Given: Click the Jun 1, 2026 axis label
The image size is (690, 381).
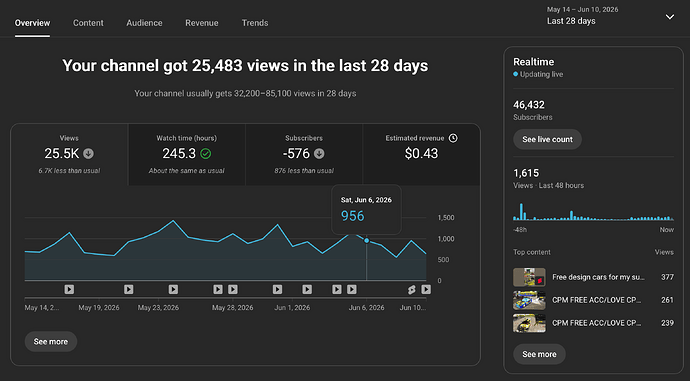Looking at the screenshot, I should coord(292,308).
